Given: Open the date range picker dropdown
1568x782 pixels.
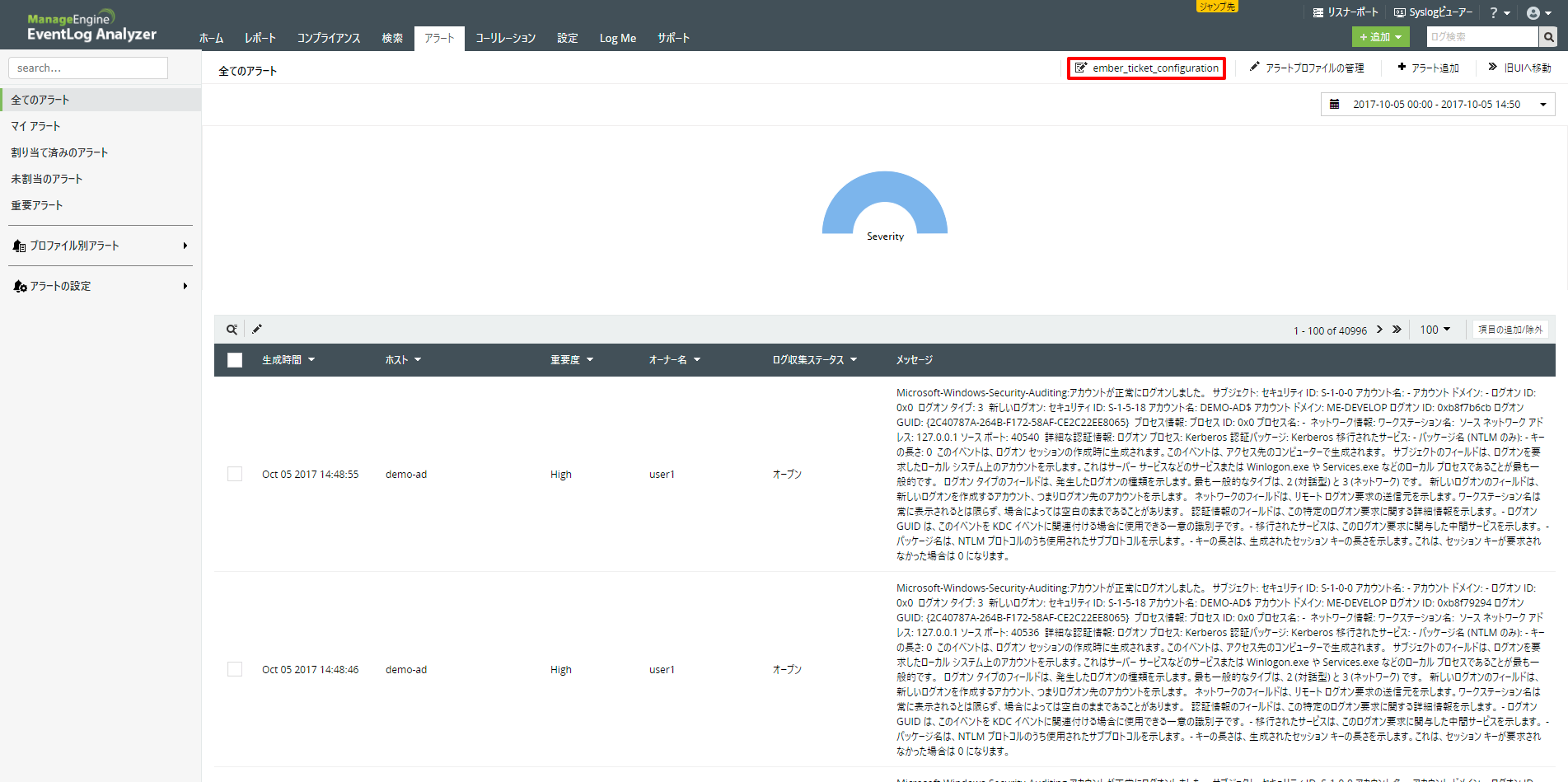Looking at the screenshot, I should (1438, 105).
